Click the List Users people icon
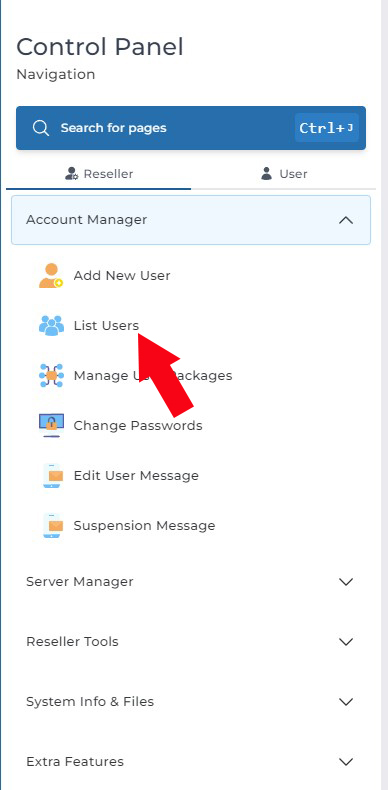The width and height of the screenshot is (388, 790). 51,325
